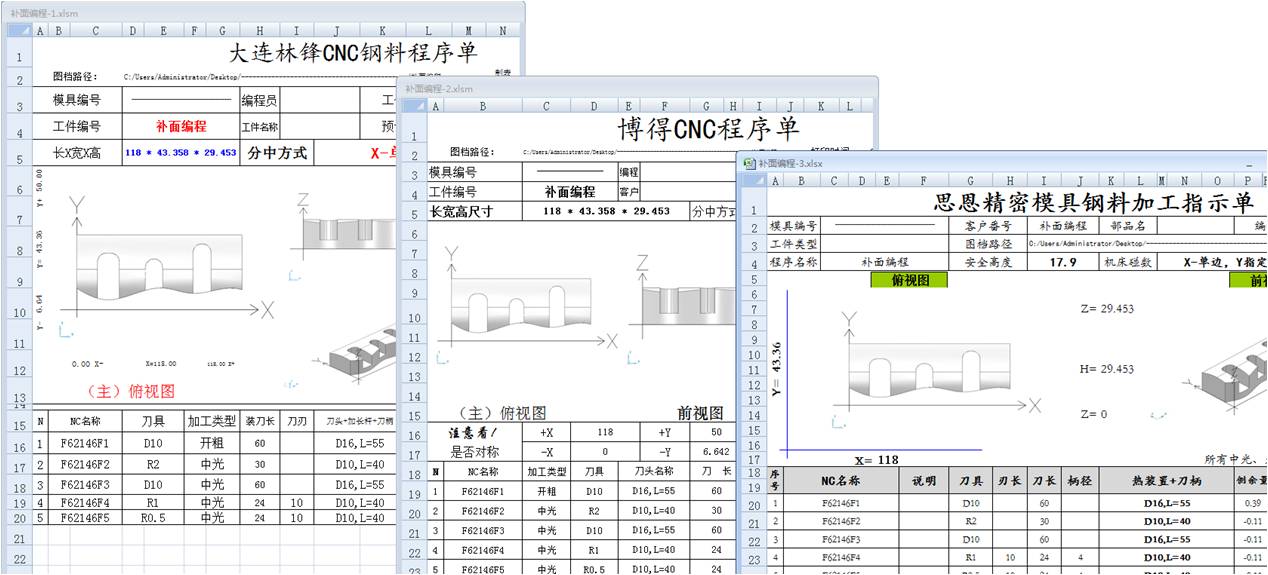Click title cell 博得CNC程序单
The width and height of the screenshot is (1268, 575).
click(x=708, y=127)
